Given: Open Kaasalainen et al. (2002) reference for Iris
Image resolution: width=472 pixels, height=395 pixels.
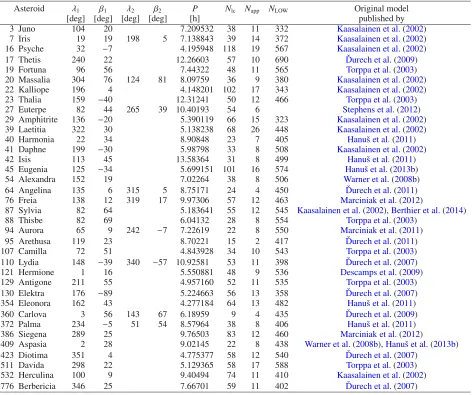Looking at the screenshot, I should [x=381, y=39].
